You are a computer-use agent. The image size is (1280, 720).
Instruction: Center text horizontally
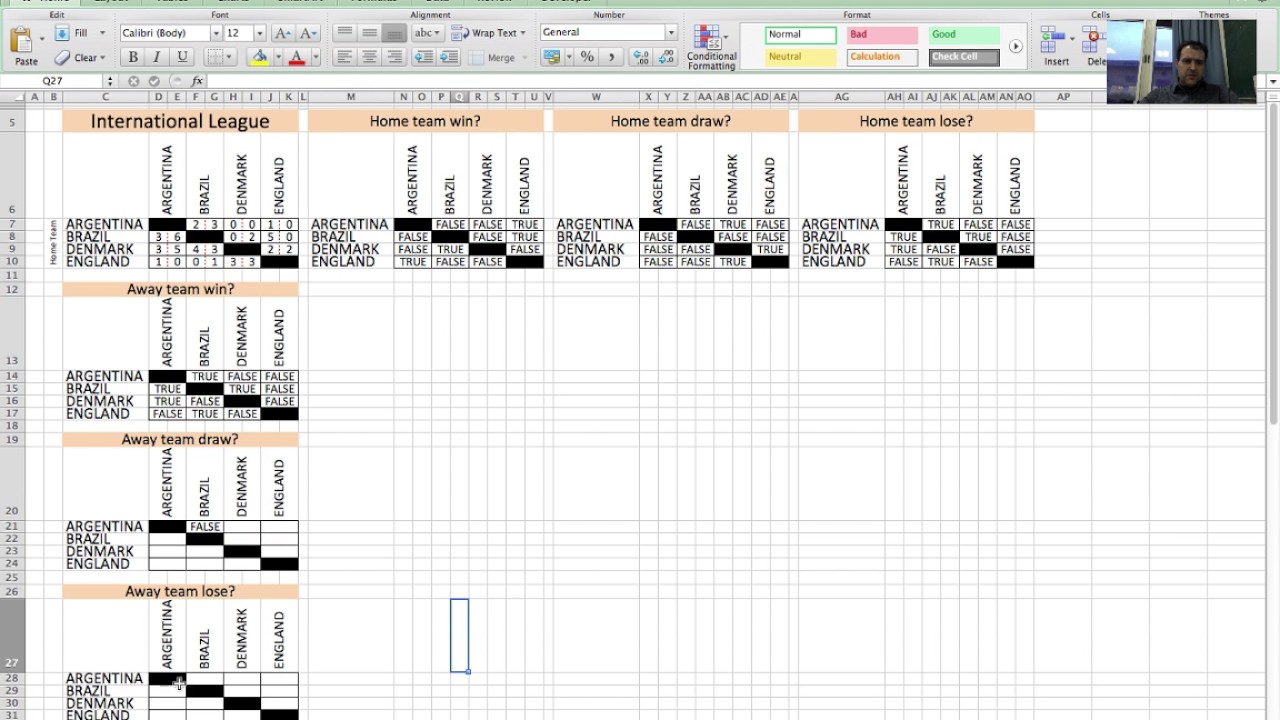(370, 58)
